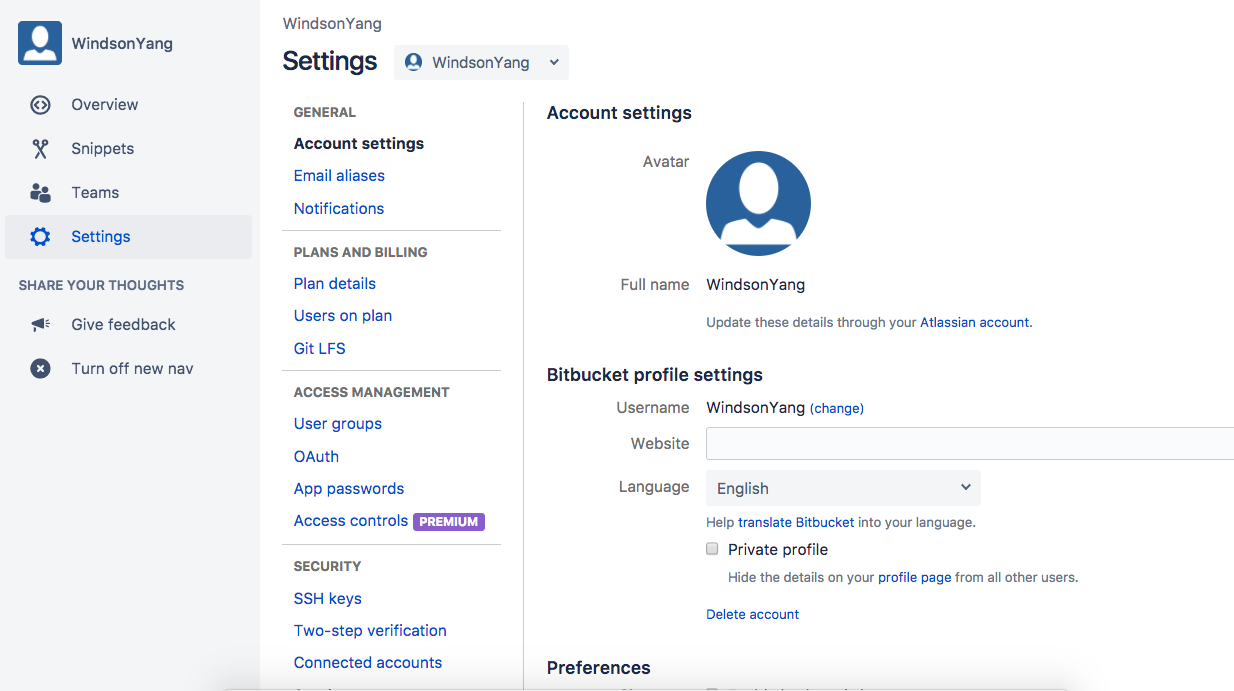Click the Bitbucket profile settings heading
This screenshot has width=1234, height=691.
click(655, 375)
